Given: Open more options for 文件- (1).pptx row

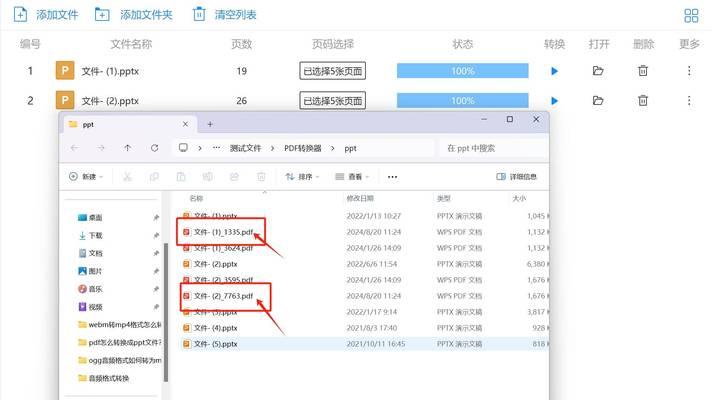Looking at the screenshot, I should 689,71.
